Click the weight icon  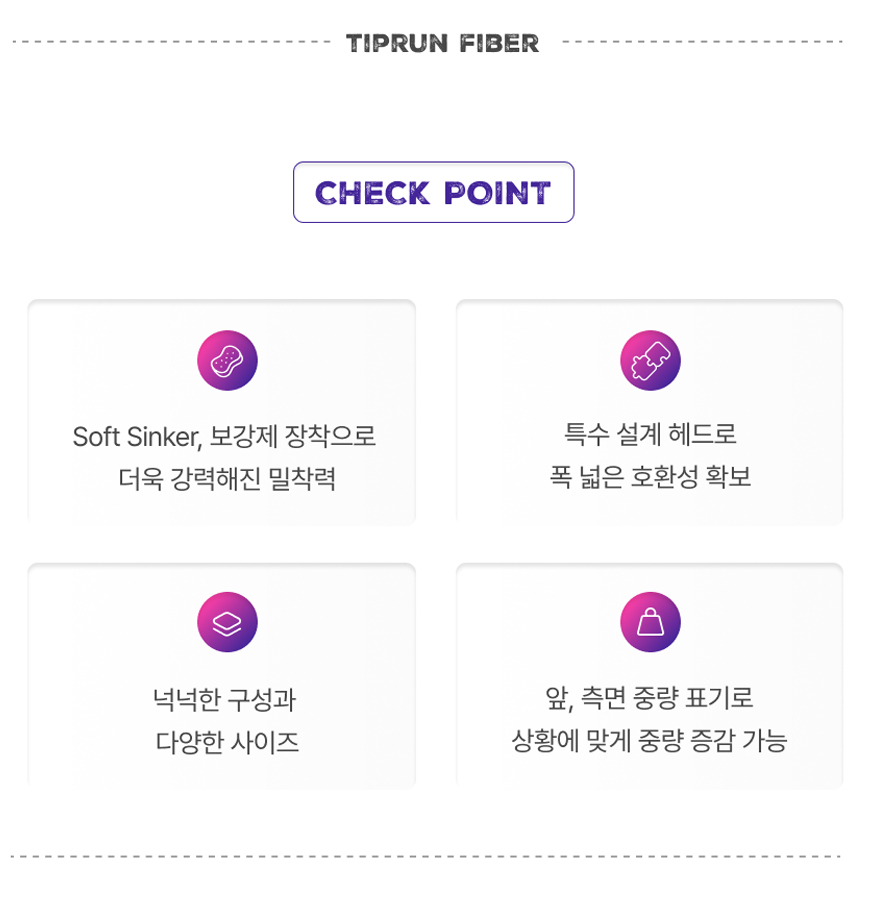tap(650, 622)
